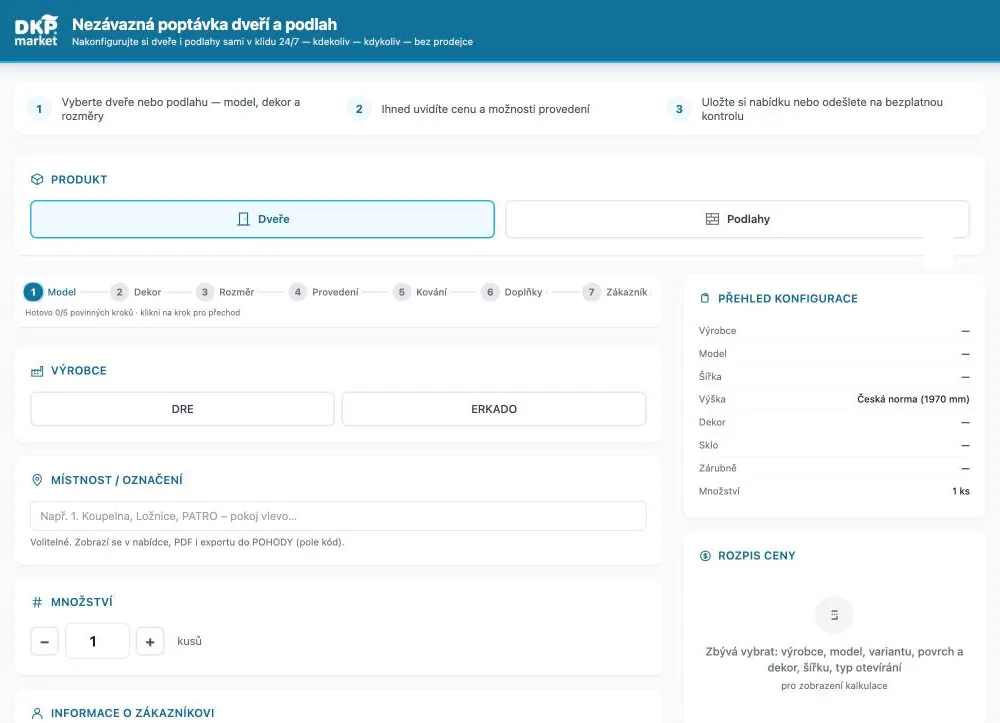
Task: Click the location pin icon beside MÍSTNOST / OZNAČENÍ
Action: pos(37,480)
